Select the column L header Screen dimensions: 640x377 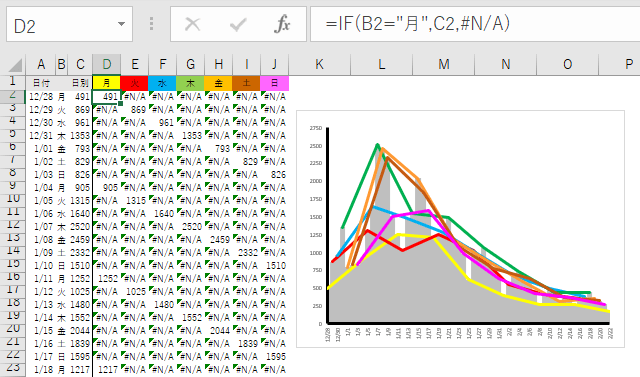(x=381, y=64)
